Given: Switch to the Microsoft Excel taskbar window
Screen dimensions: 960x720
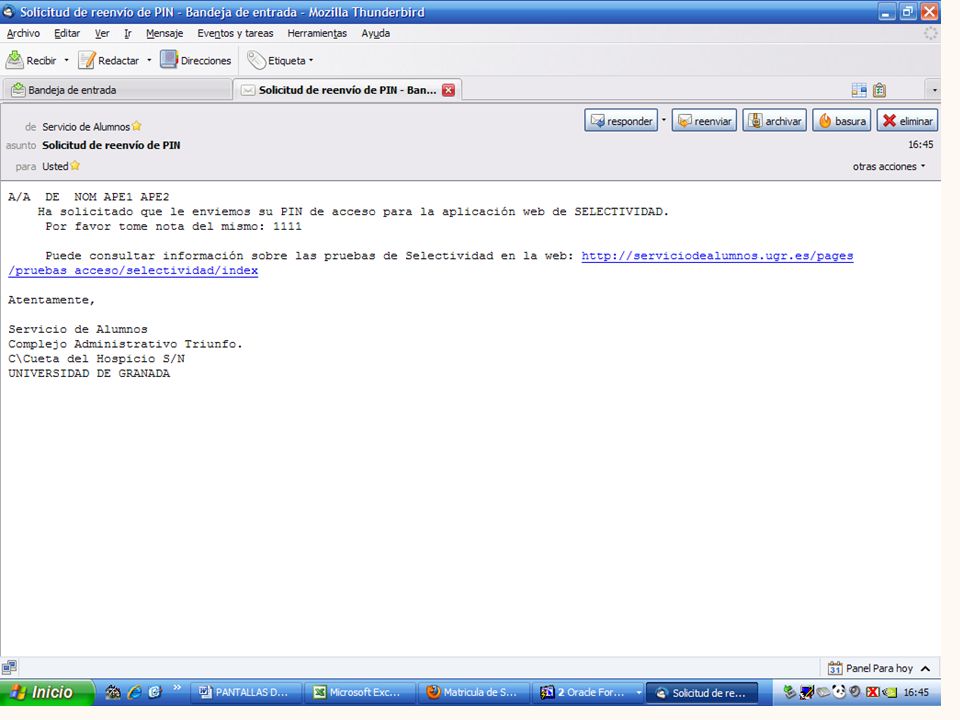Looking at the screenshot, I should 359,692.
